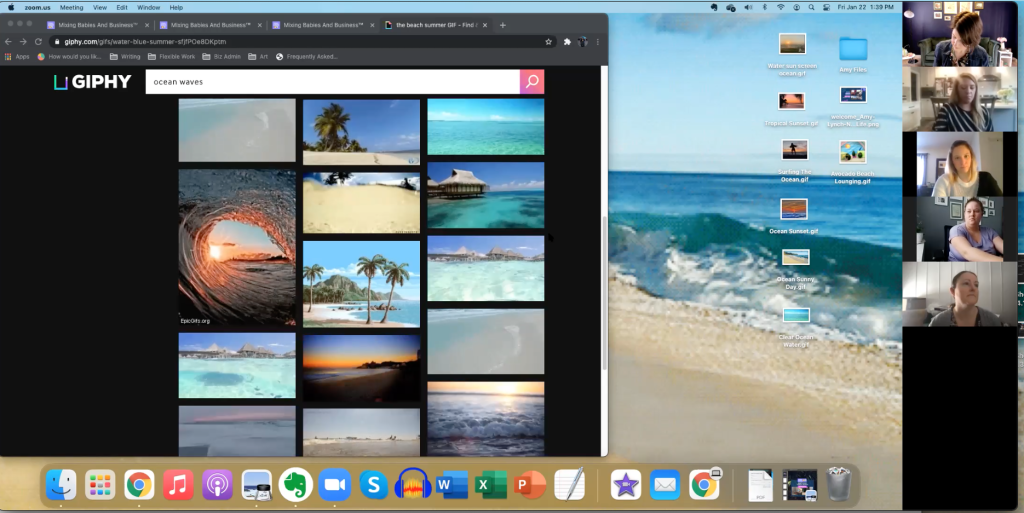Open iMovie from the dock
This screenshot has width=1024, height=513.
(626, 485)
